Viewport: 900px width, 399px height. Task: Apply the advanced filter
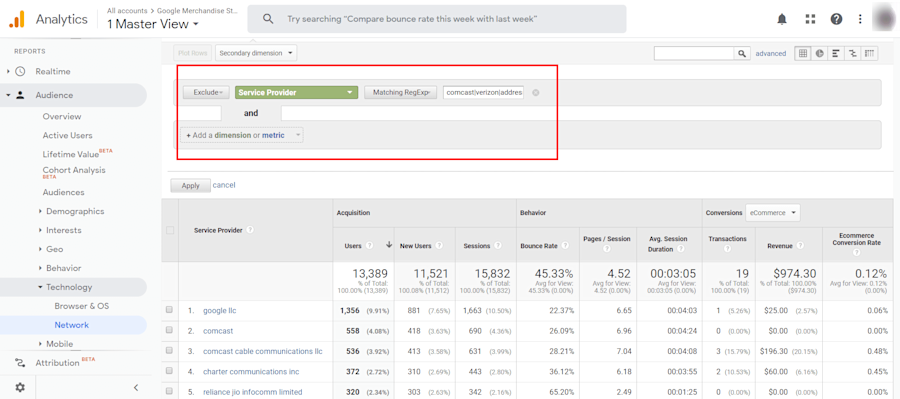191,185
